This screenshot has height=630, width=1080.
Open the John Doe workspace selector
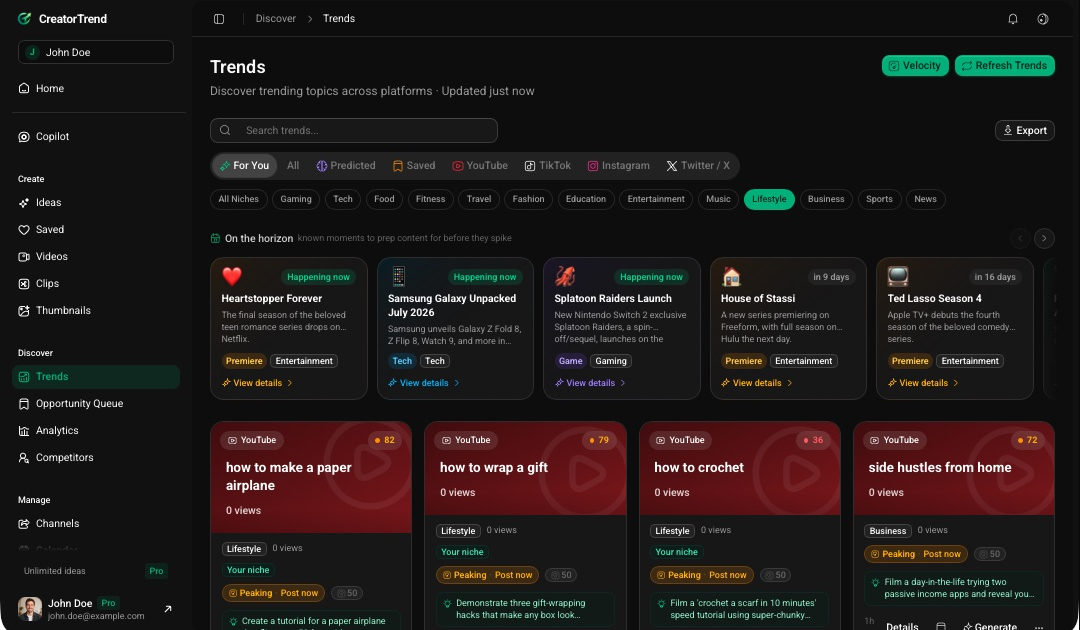point(96,52)
